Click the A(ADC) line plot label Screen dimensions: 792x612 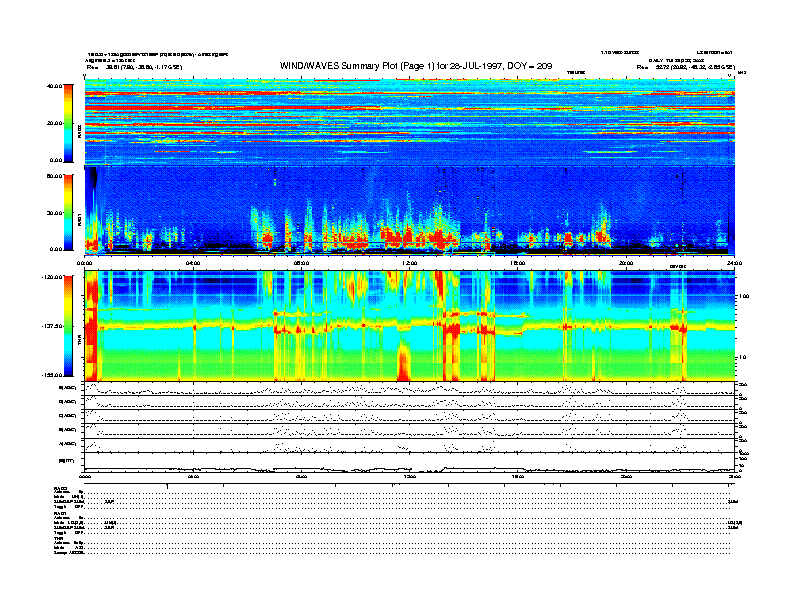pyautogui.click(x=68, y=444)
